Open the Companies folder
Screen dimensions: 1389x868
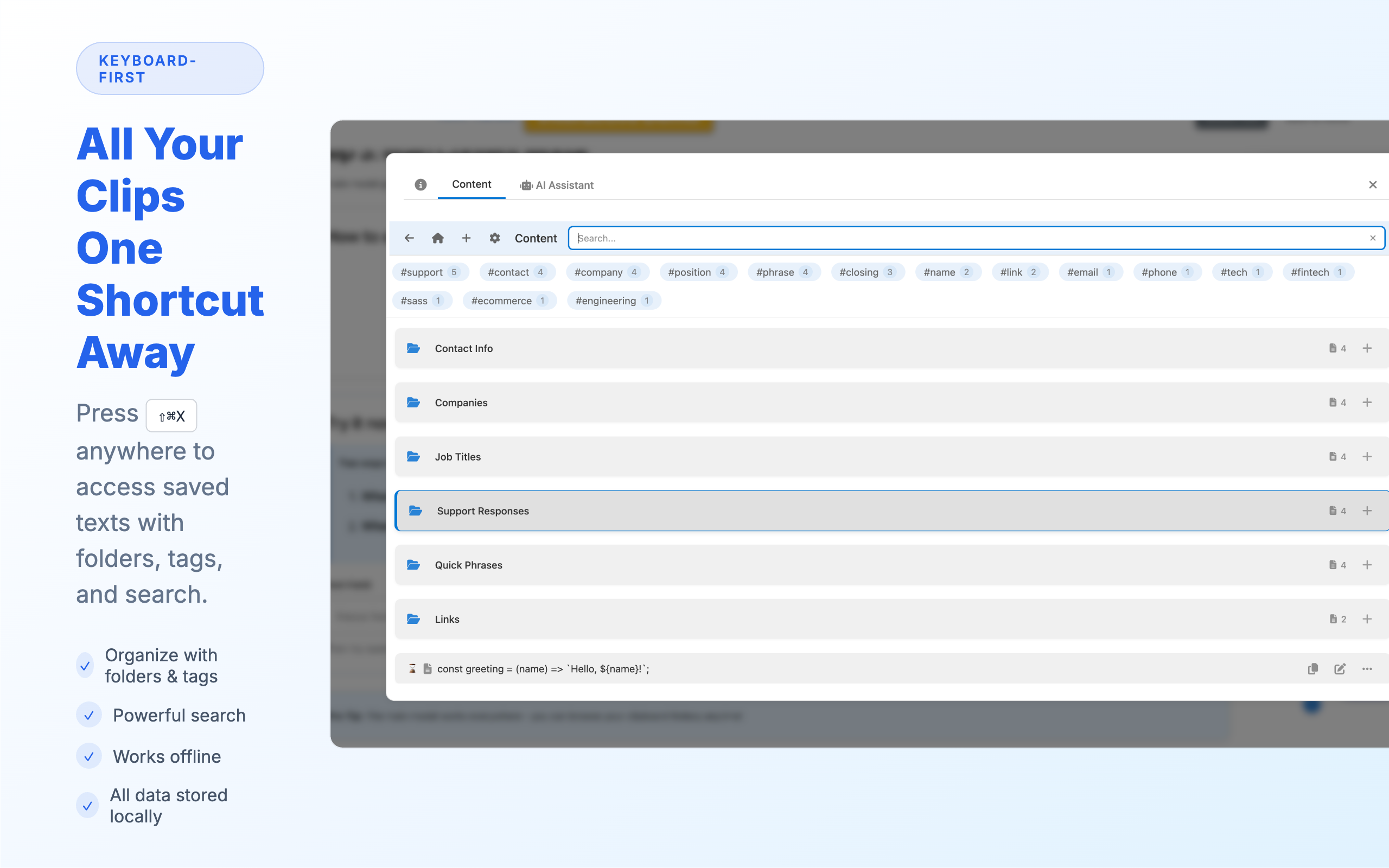coord(461,403)
